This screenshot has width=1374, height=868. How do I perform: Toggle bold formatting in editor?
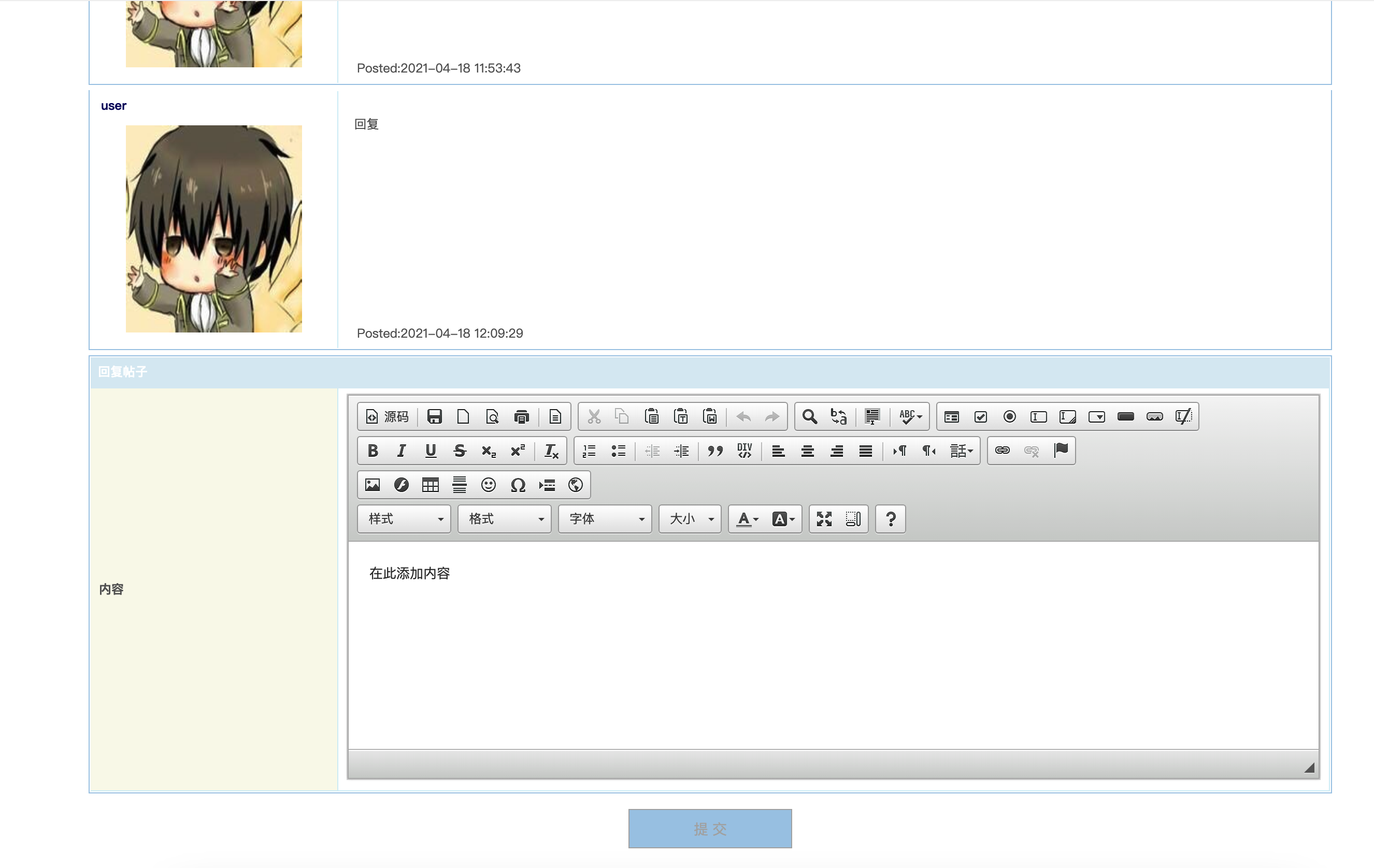point(373,451)
